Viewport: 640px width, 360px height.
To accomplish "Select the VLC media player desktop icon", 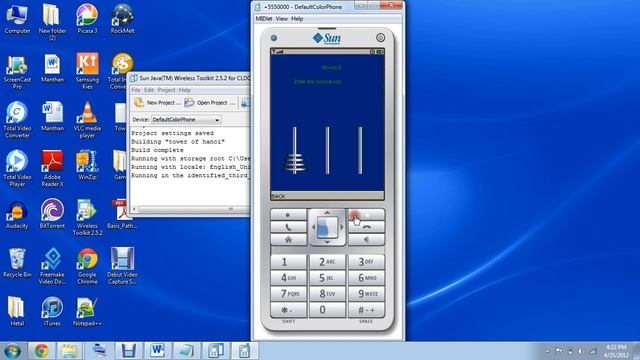I will point(87,120).
